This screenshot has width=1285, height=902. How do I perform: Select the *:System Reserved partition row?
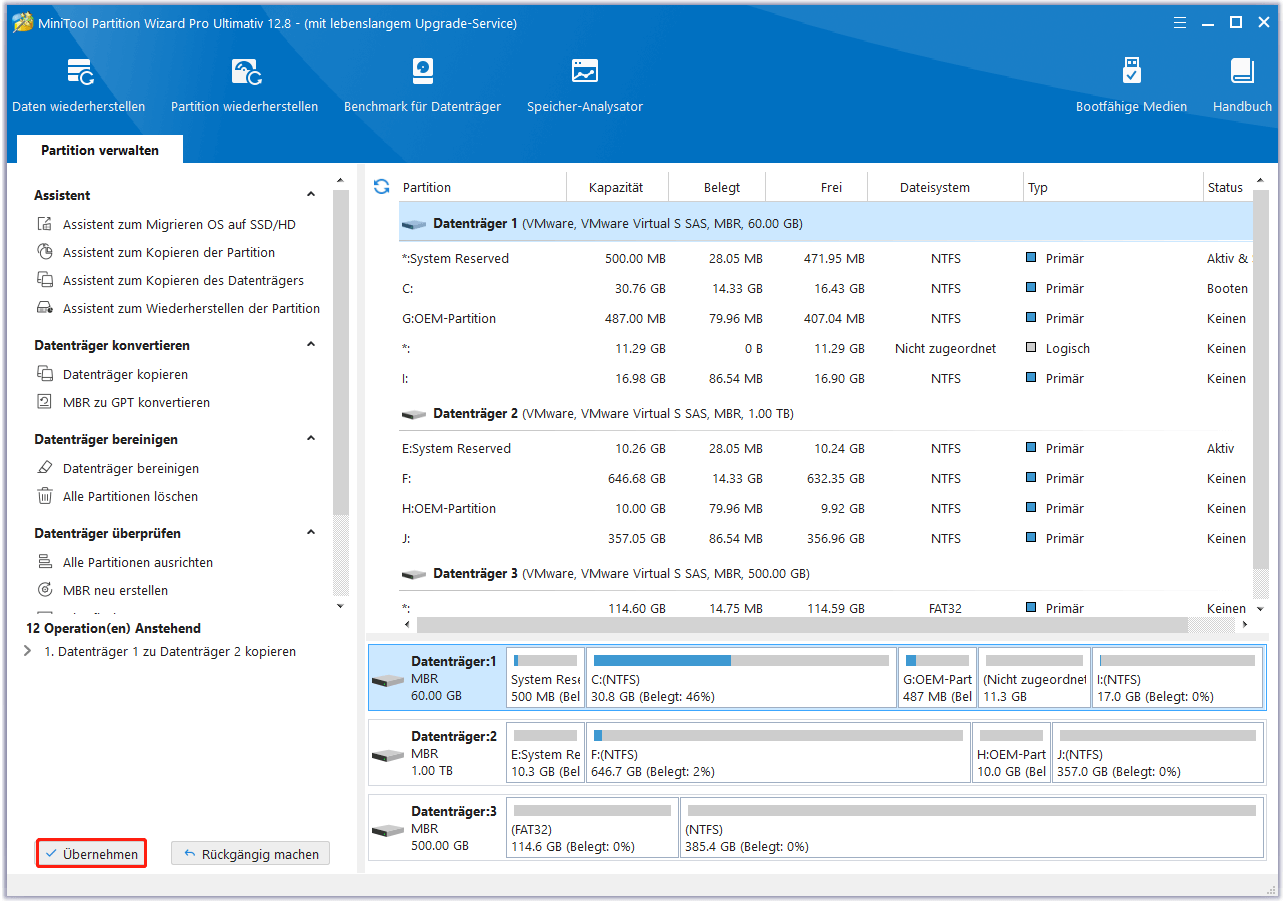click(x=826, y=258)
